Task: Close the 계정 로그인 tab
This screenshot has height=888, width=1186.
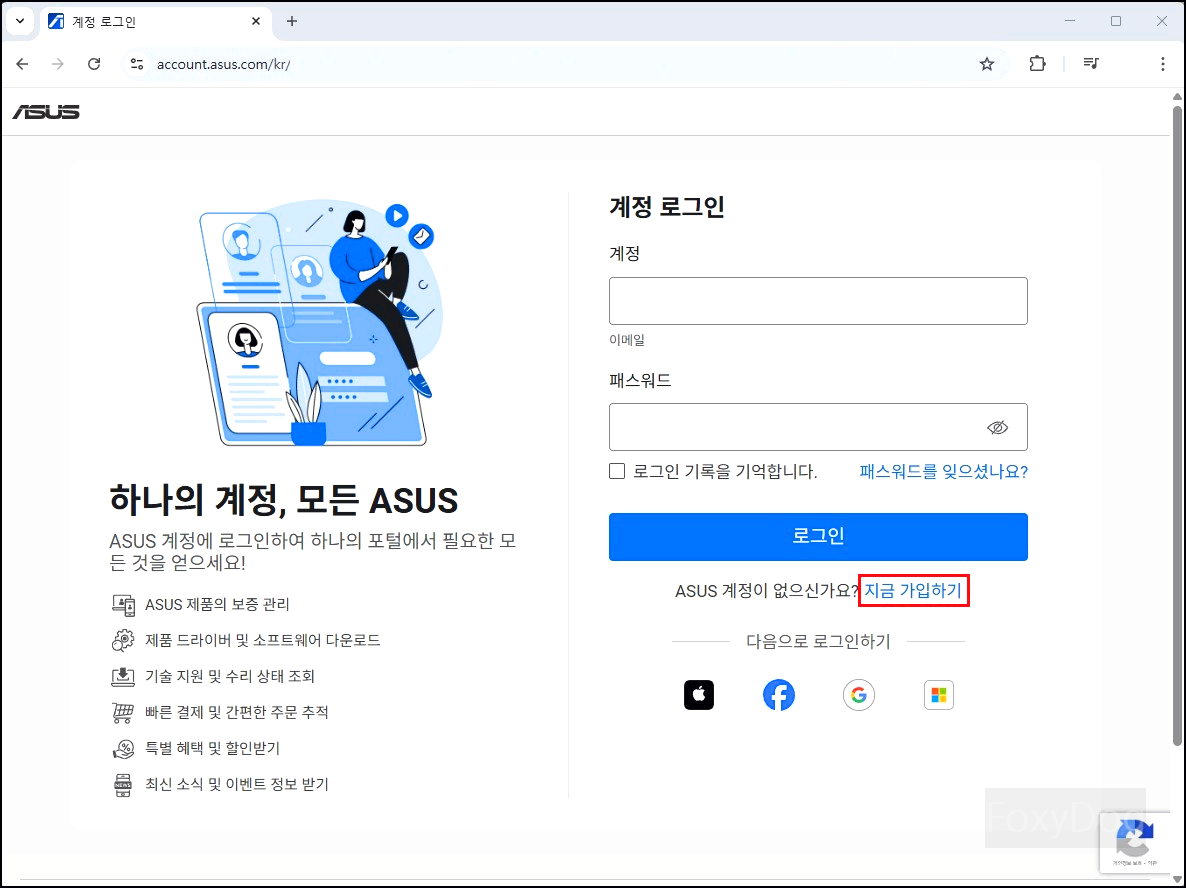Action: pos(256,21)
